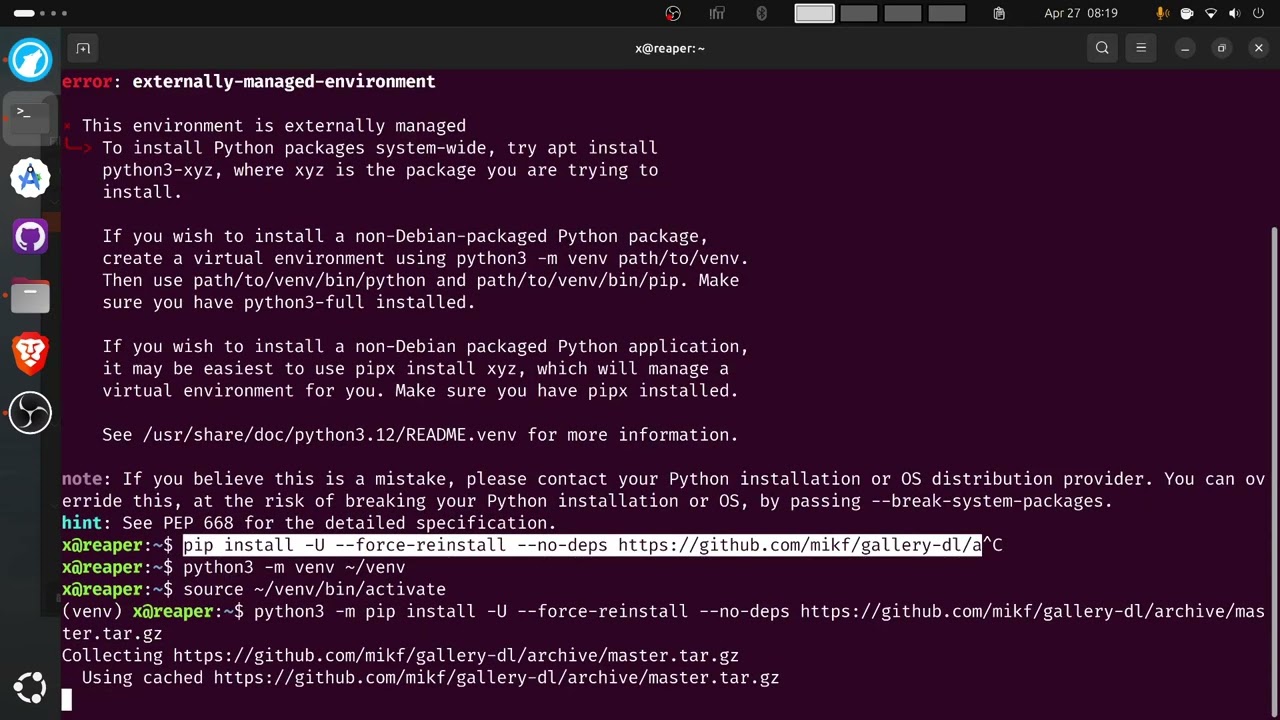Open GitHub Desktop from the dock
1280x720 pixels.
point(30,237)
